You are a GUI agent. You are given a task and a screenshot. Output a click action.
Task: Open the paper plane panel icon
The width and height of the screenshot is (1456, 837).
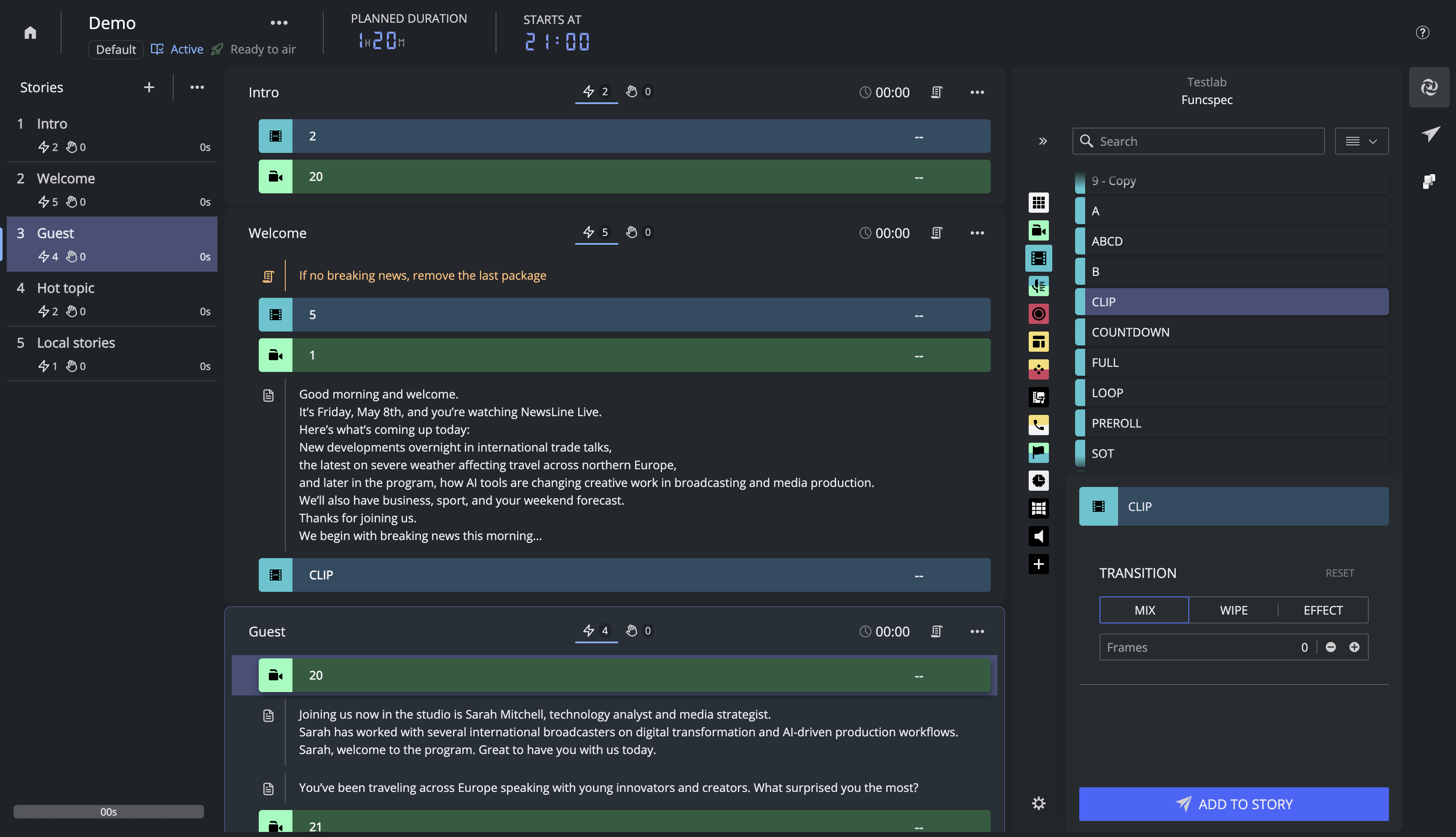coord(1430,134)
